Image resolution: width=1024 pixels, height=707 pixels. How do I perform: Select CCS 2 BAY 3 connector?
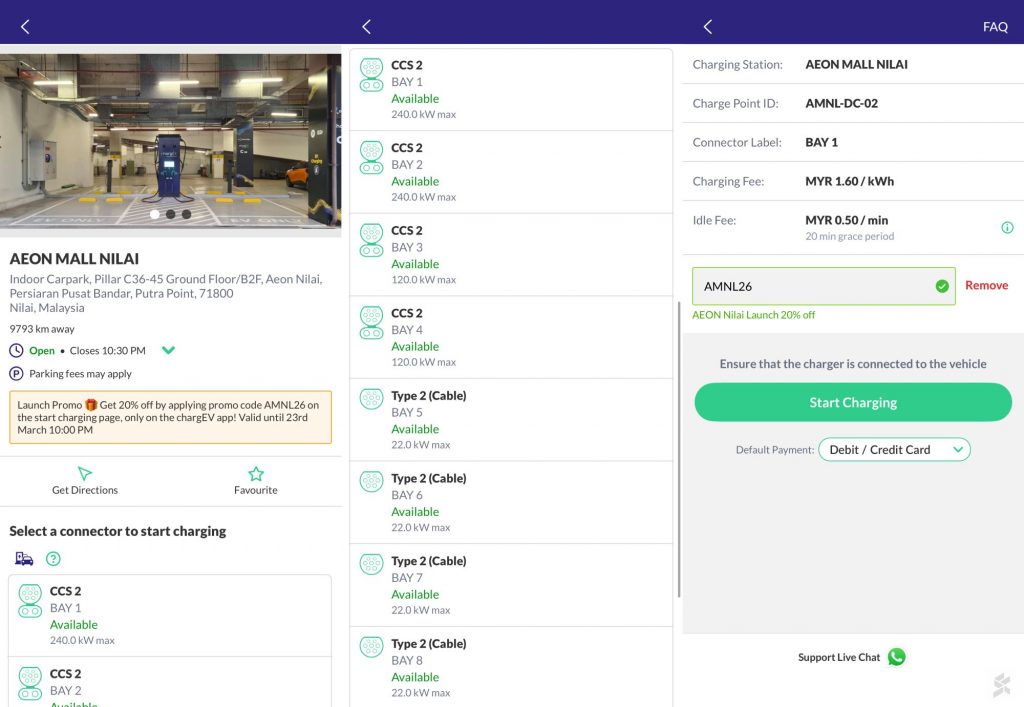click(510, 254)
